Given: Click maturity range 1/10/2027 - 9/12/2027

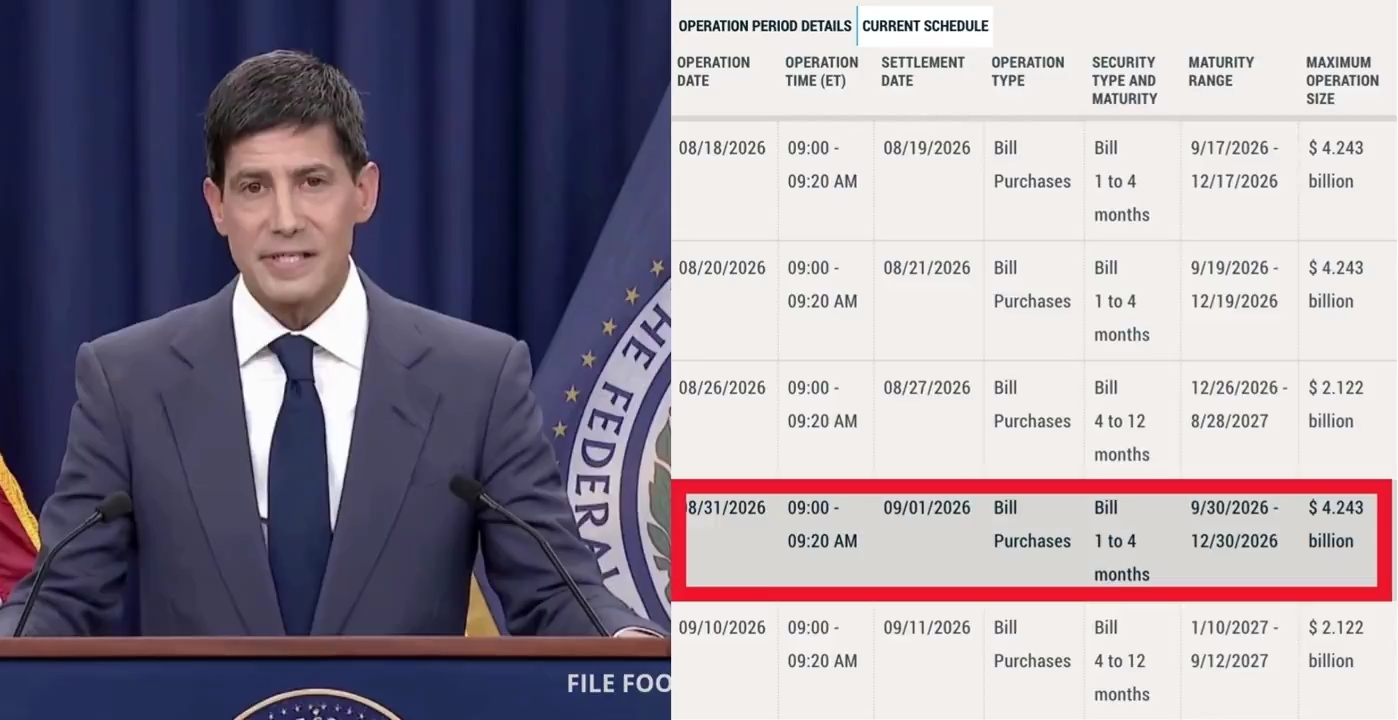Looking at the screenshot, I should click(1234, 645).
